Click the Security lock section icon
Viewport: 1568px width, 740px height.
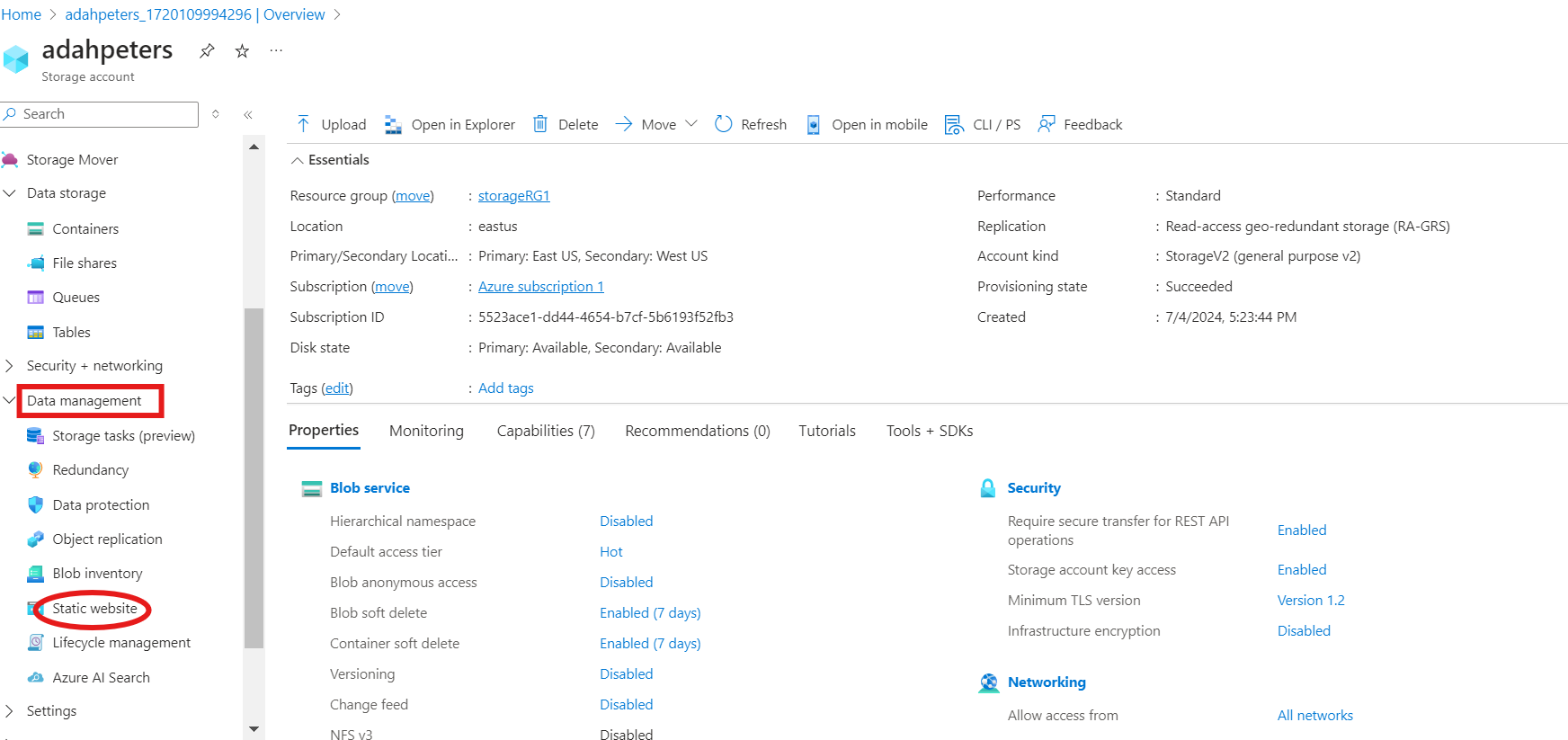tap(988, 488)
